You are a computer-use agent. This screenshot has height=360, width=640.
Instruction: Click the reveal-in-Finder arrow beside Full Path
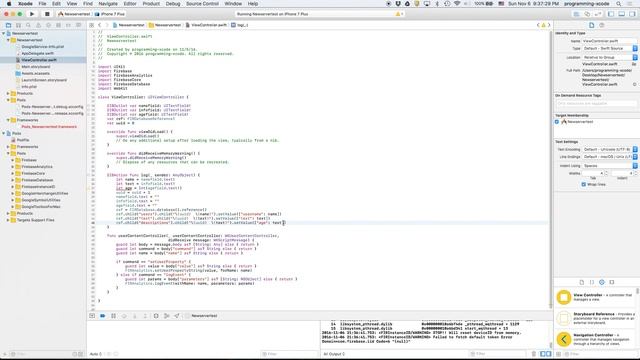point(634,84)
